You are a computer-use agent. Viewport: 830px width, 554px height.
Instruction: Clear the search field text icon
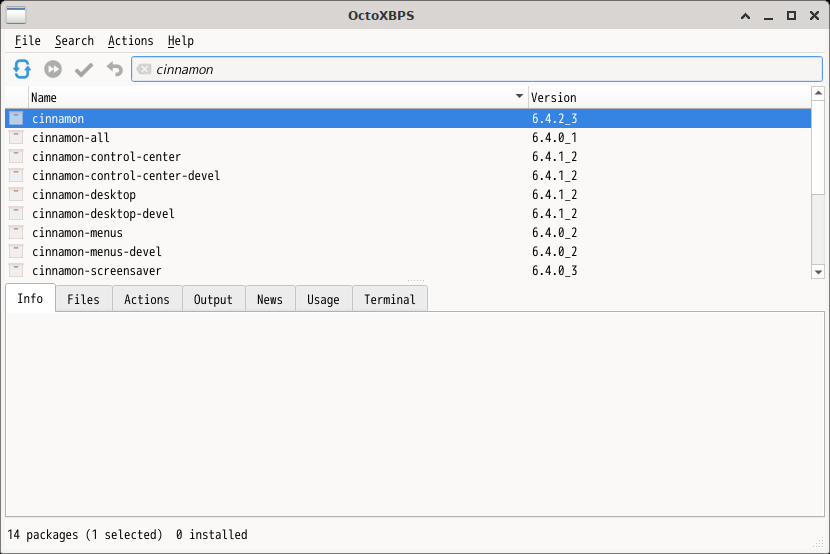click(144, 70)
